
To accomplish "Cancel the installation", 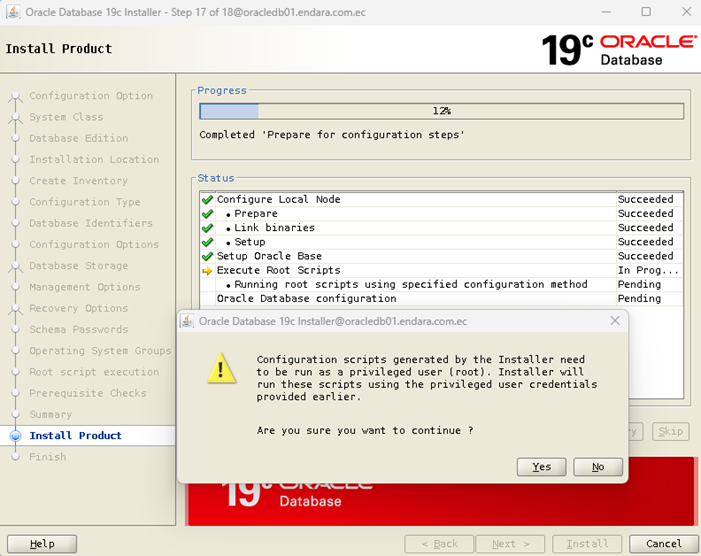I will (663, 543).
